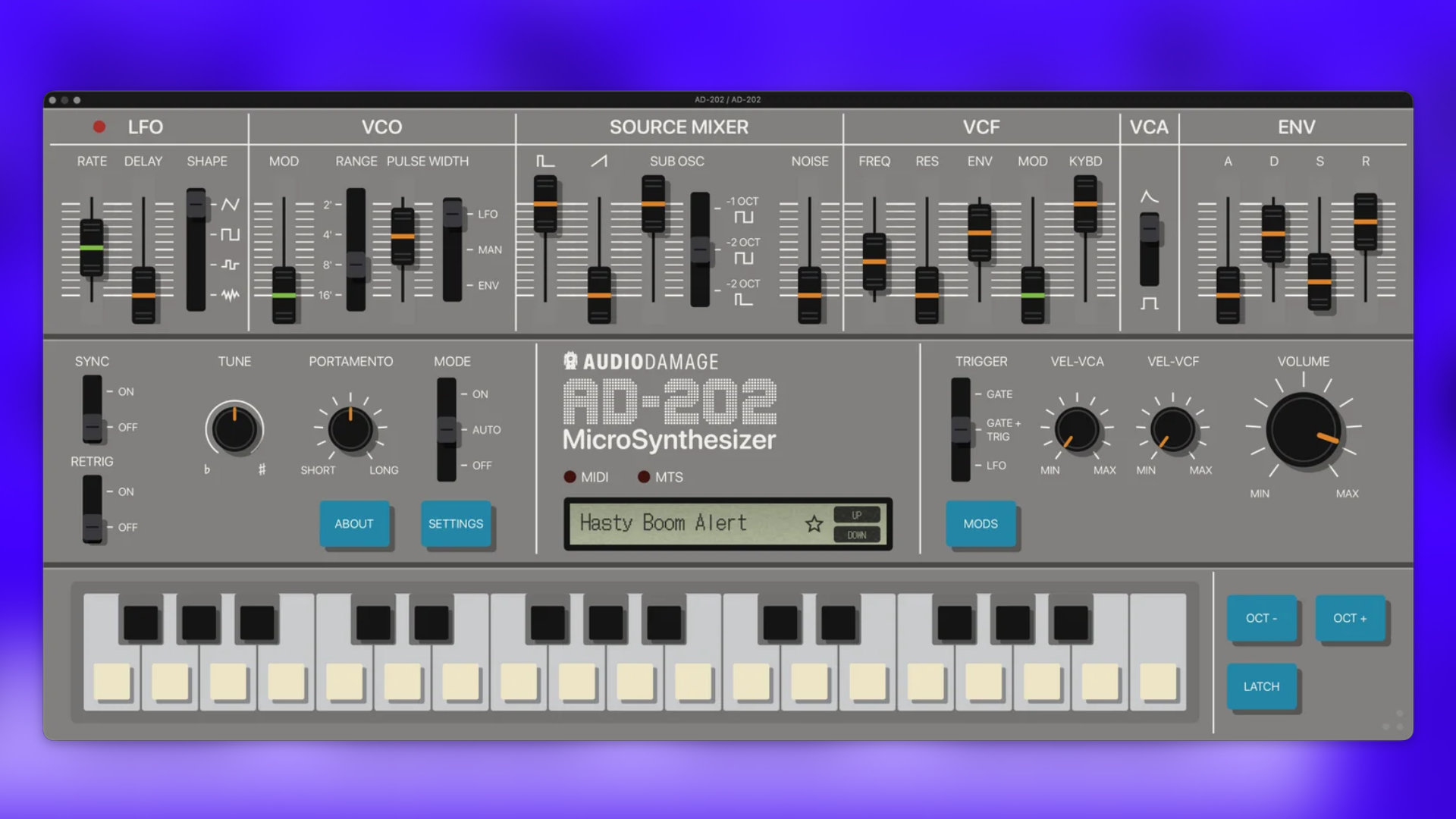Viewport: 1456px width, 819px height.
Task: Enable the LATCH button
Action: 1262,687
